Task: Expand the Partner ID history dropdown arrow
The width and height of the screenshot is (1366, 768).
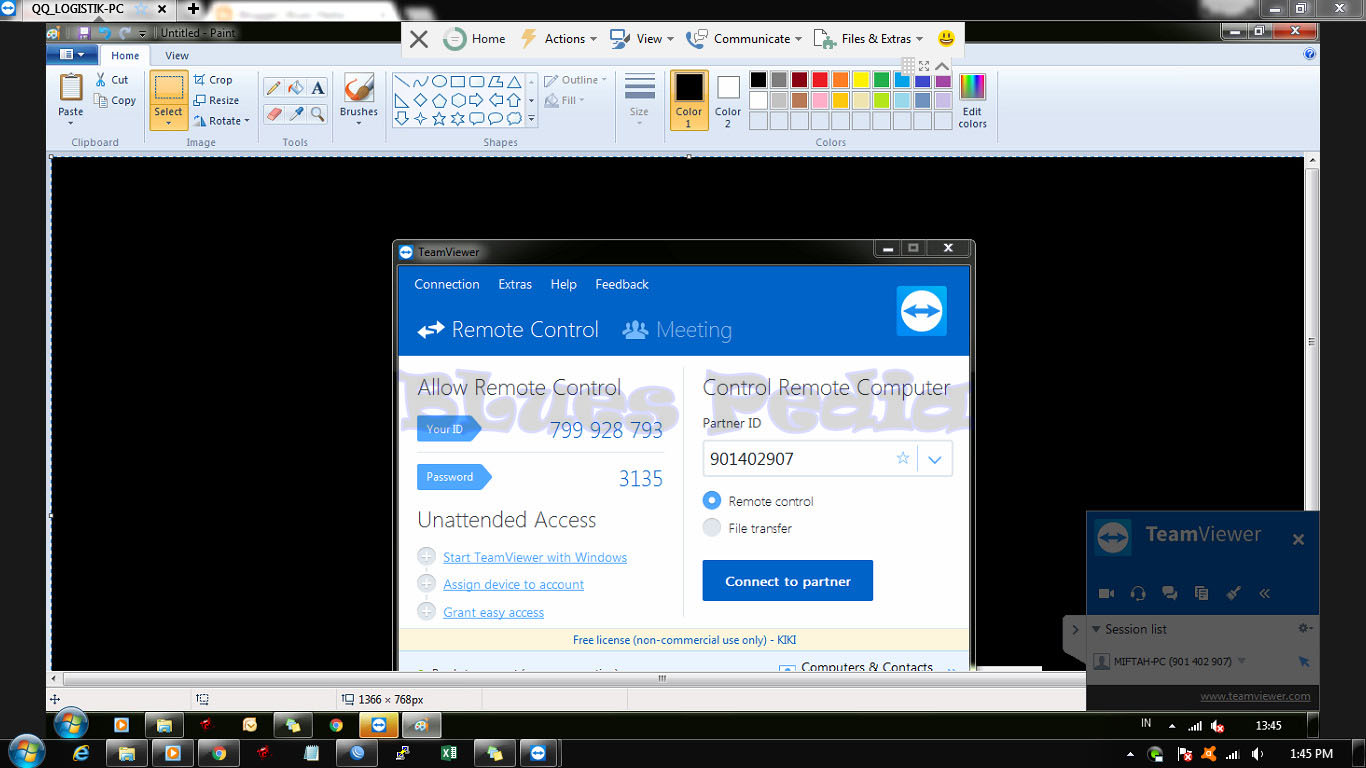Action: click(x=935, y=459)
